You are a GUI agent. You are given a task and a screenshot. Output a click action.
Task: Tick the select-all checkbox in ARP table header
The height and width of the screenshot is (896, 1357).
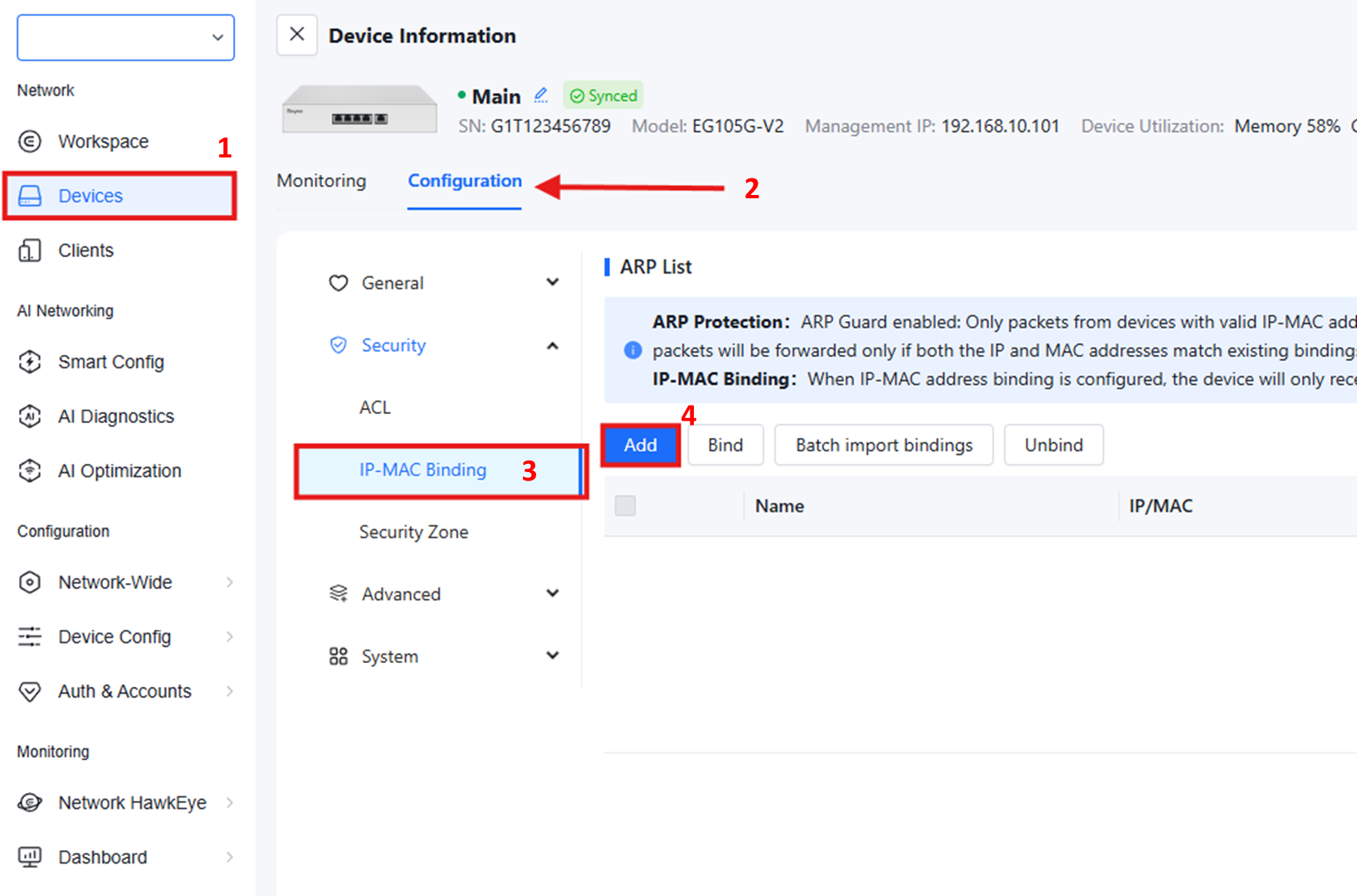click(625, 505)
